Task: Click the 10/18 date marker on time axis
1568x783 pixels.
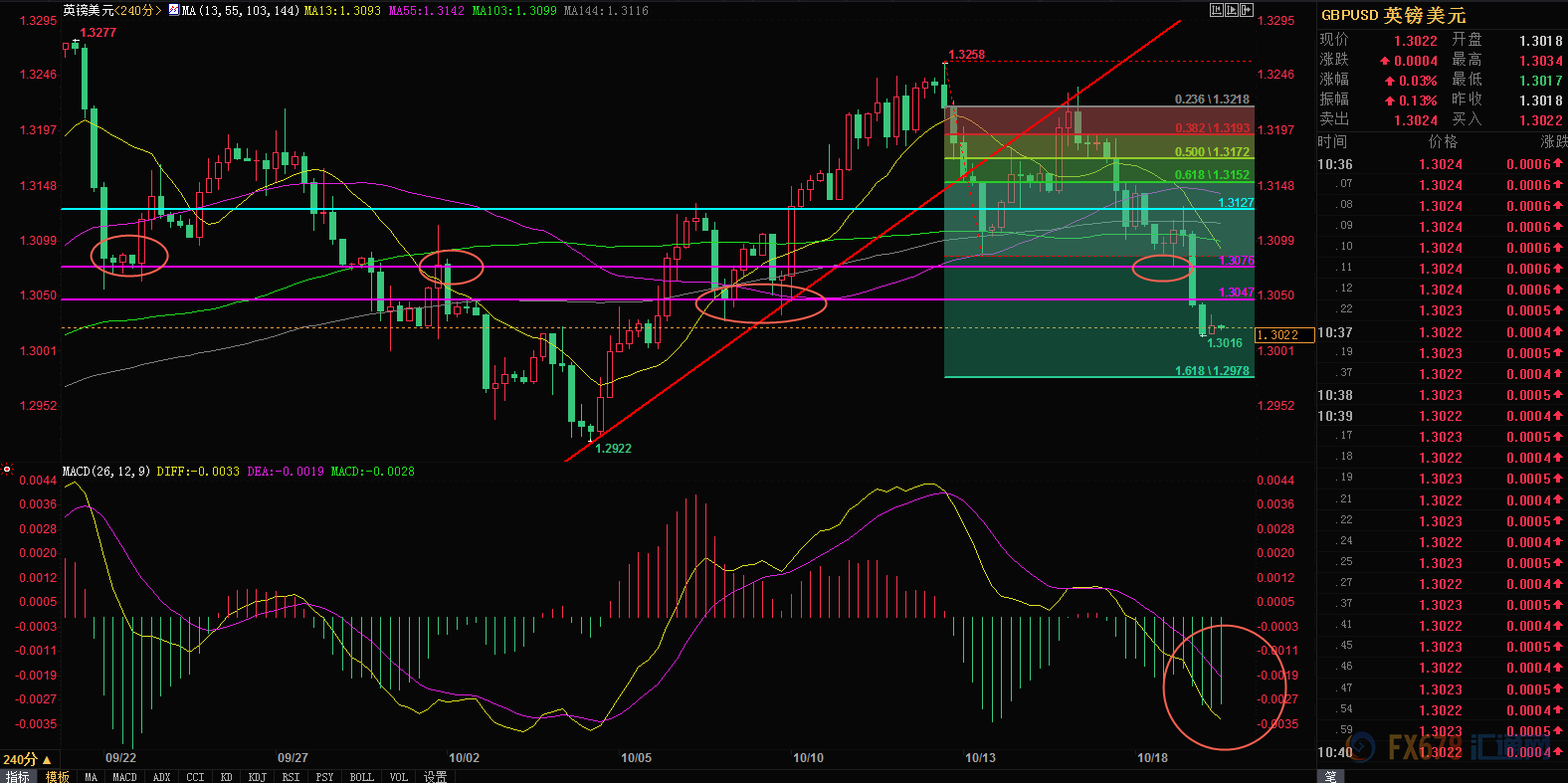Action: tap(1152, 758)
